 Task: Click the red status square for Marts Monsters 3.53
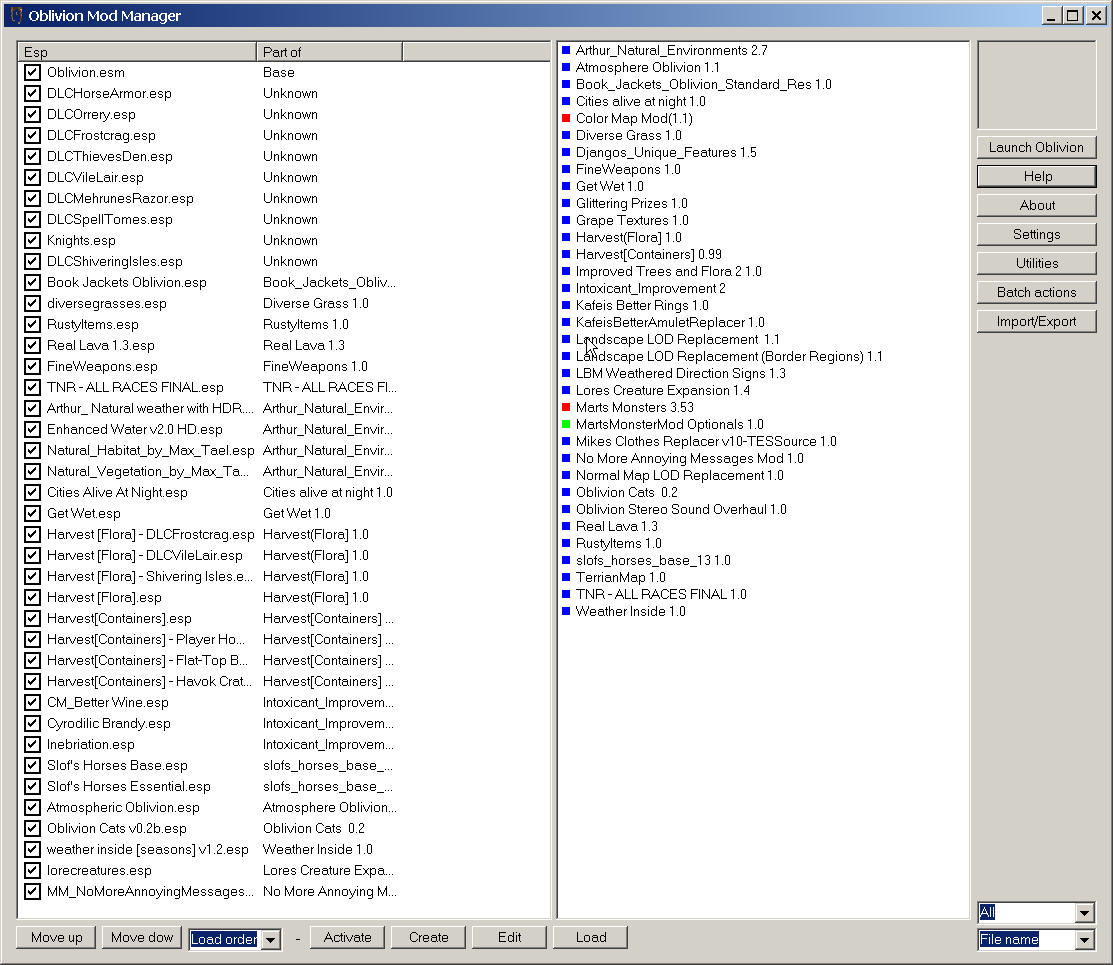point(566,407)
